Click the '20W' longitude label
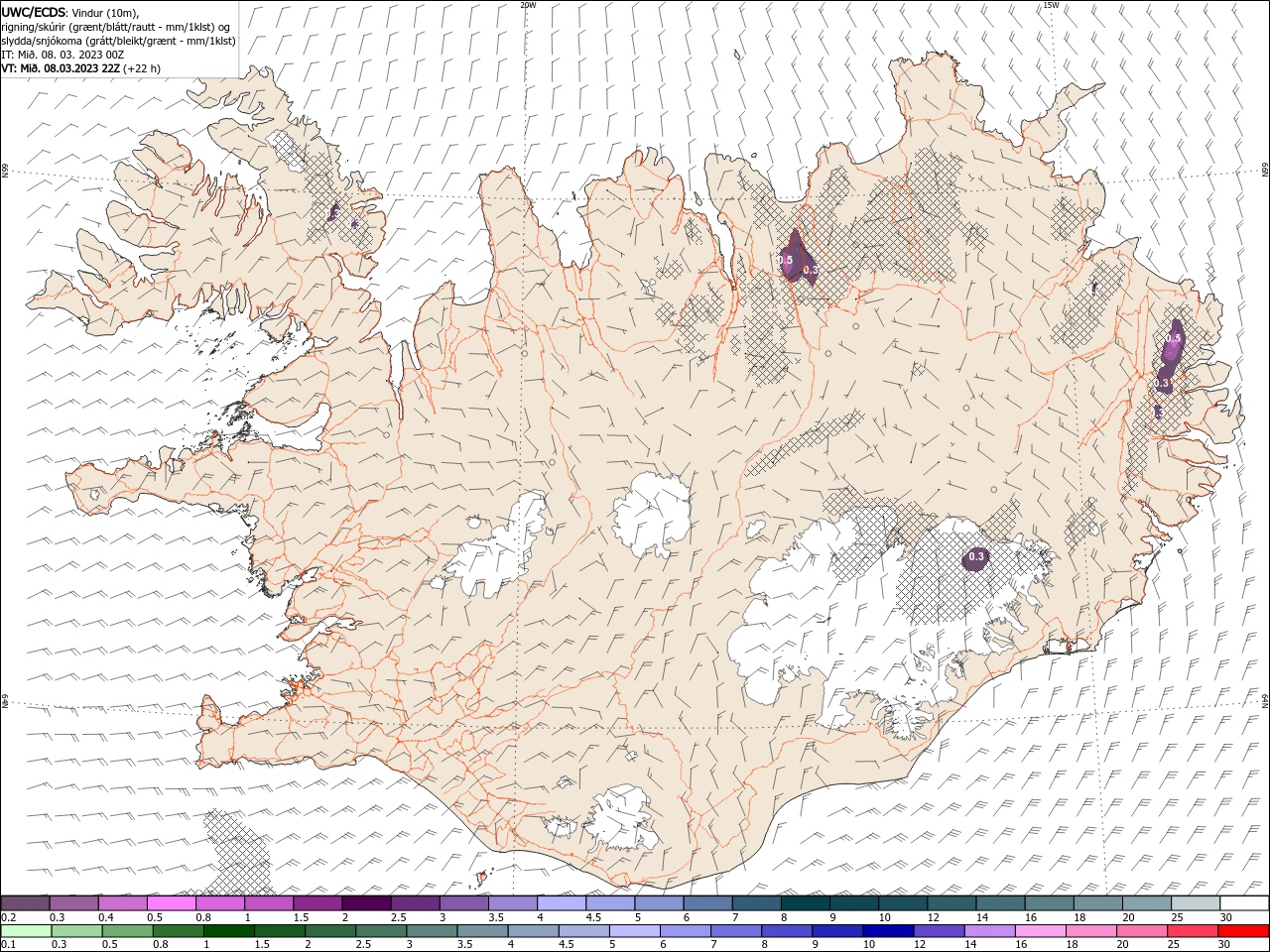The image size is (1270, 952). [x=528, y=5]
